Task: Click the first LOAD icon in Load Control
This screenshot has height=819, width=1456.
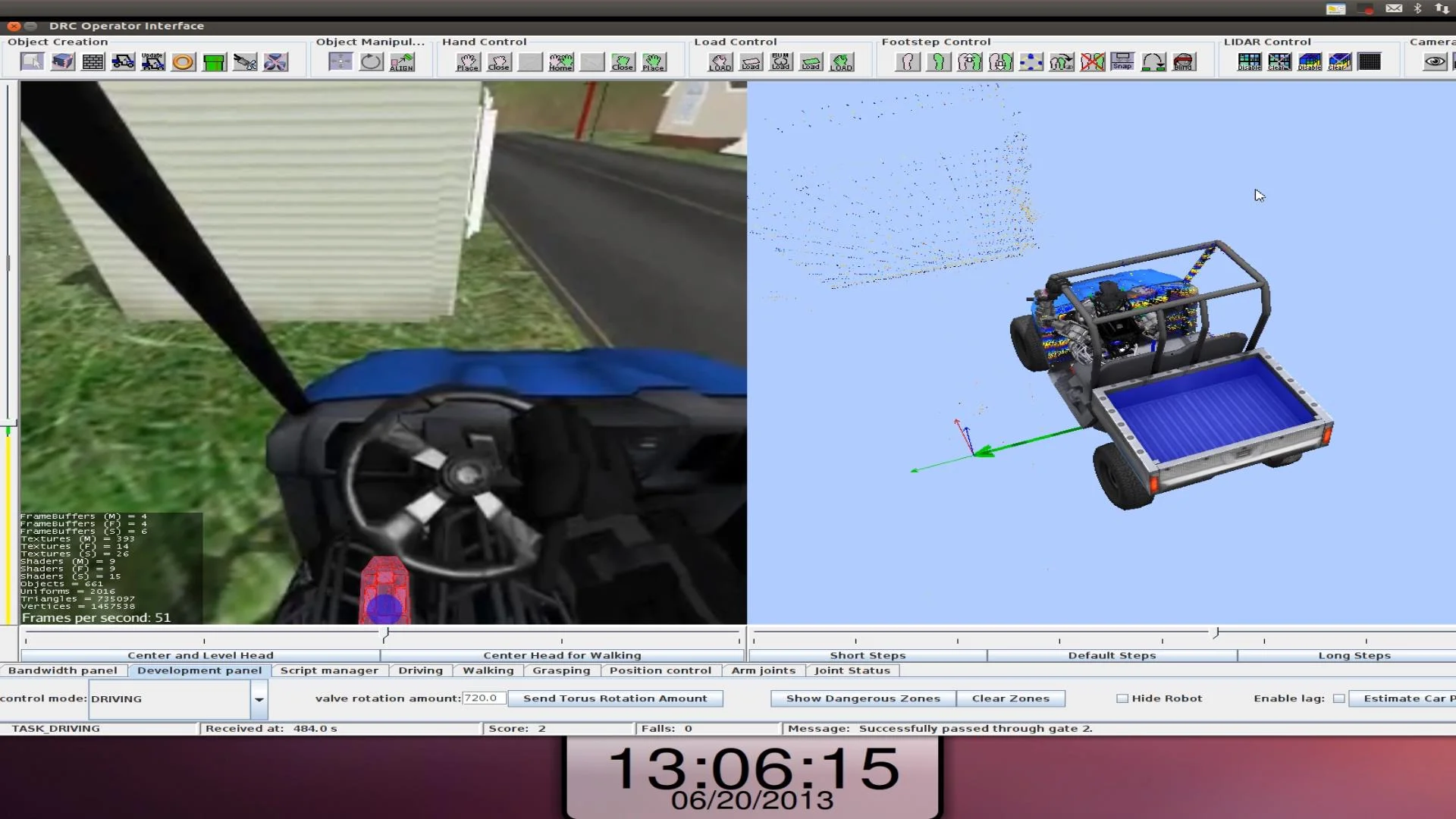Action: [x=719, y=61]
